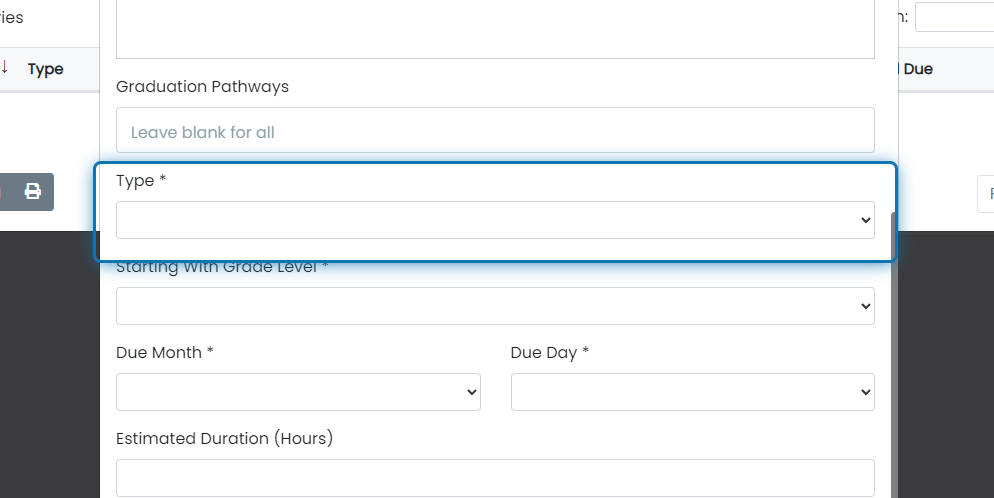Click the sort arrow beside Type column
This screenshot has width=994, height=498.
(4, 67)
